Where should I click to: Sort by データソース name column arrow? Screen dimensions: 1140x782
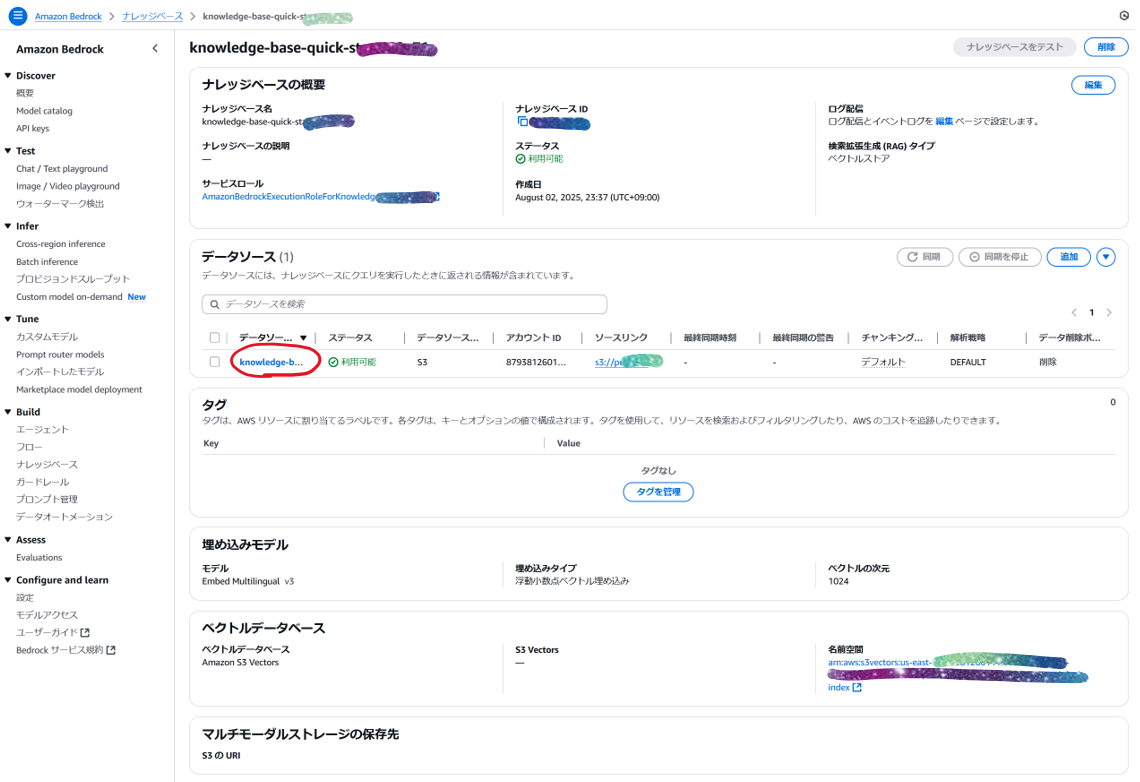(303, 338)
